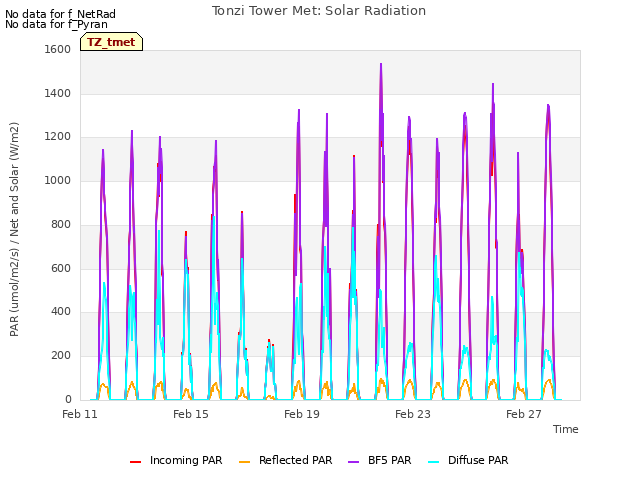640x480 pixels.
Task: Click the 800 y-axis tick label
Action: [x=61, y=224]
